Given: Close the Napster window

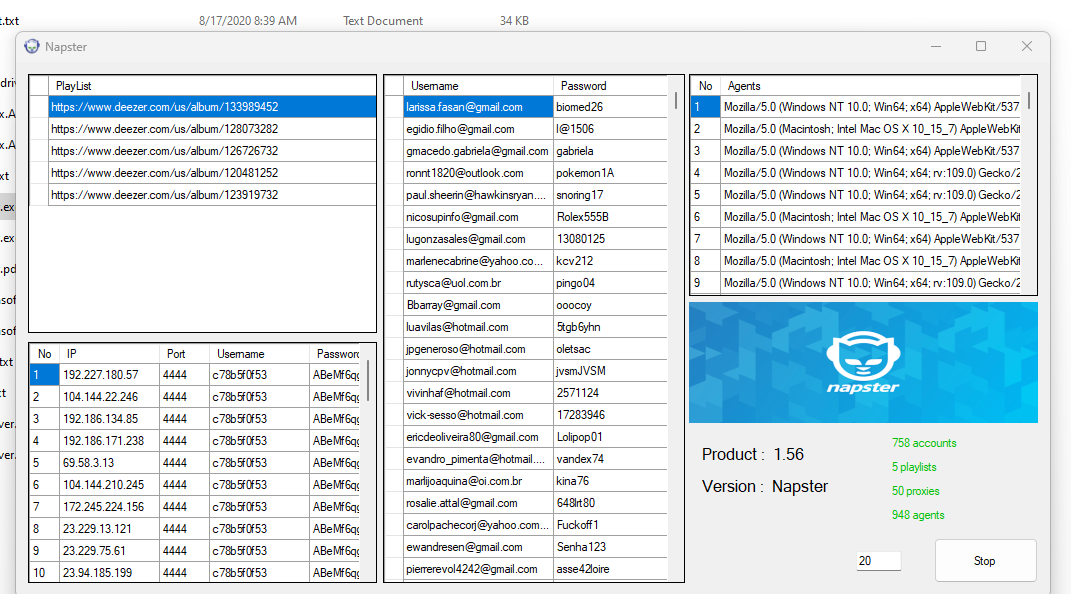Looking at the screenshot, I should point(1026,46).
